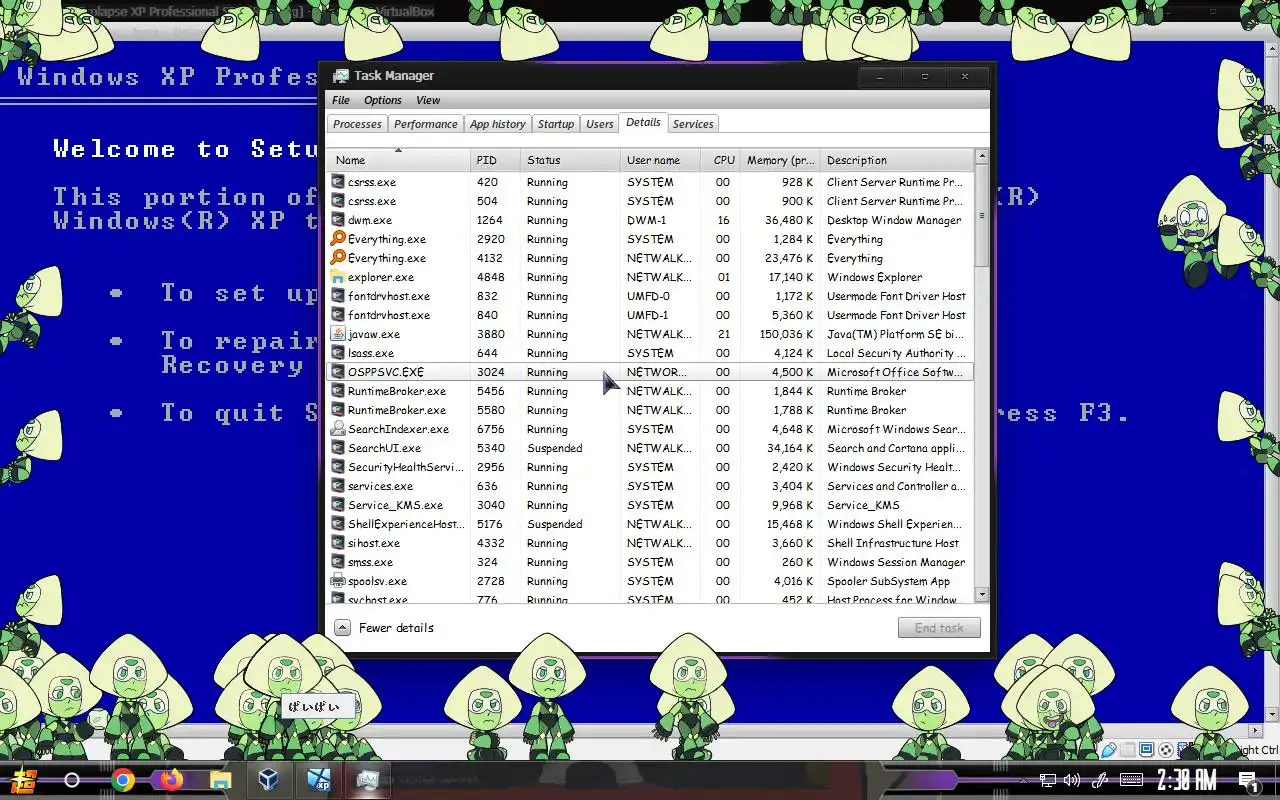The height and width of the screenshot is (800, 1280).
Task: Click the dwm.exe process icon
Action: point(338,220)
